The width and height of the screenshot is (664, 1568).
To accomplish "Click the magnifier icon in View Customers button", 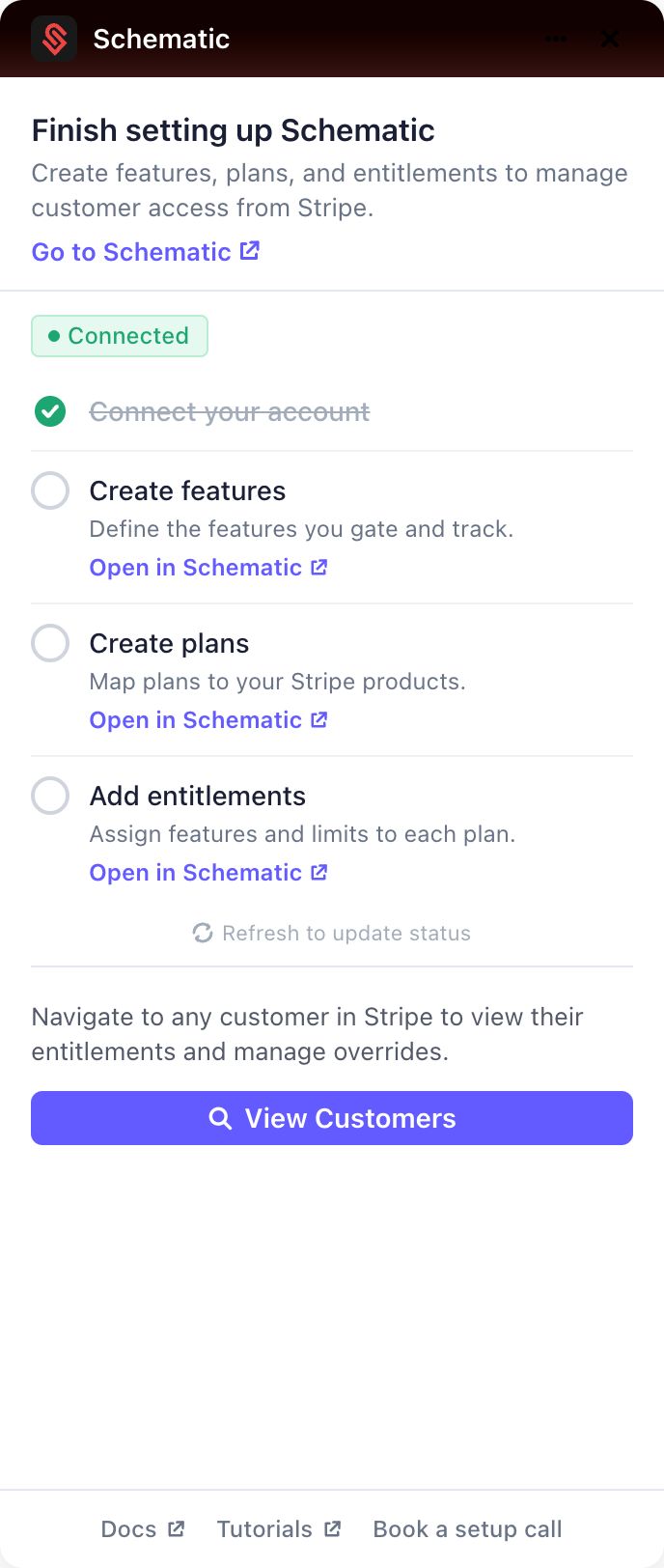I will [x=220, y=1117].
